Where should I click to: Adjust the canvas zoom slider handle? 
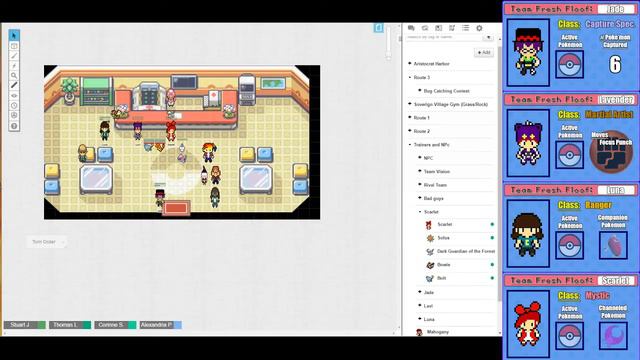pyautogui.click(x=388, y=56)
